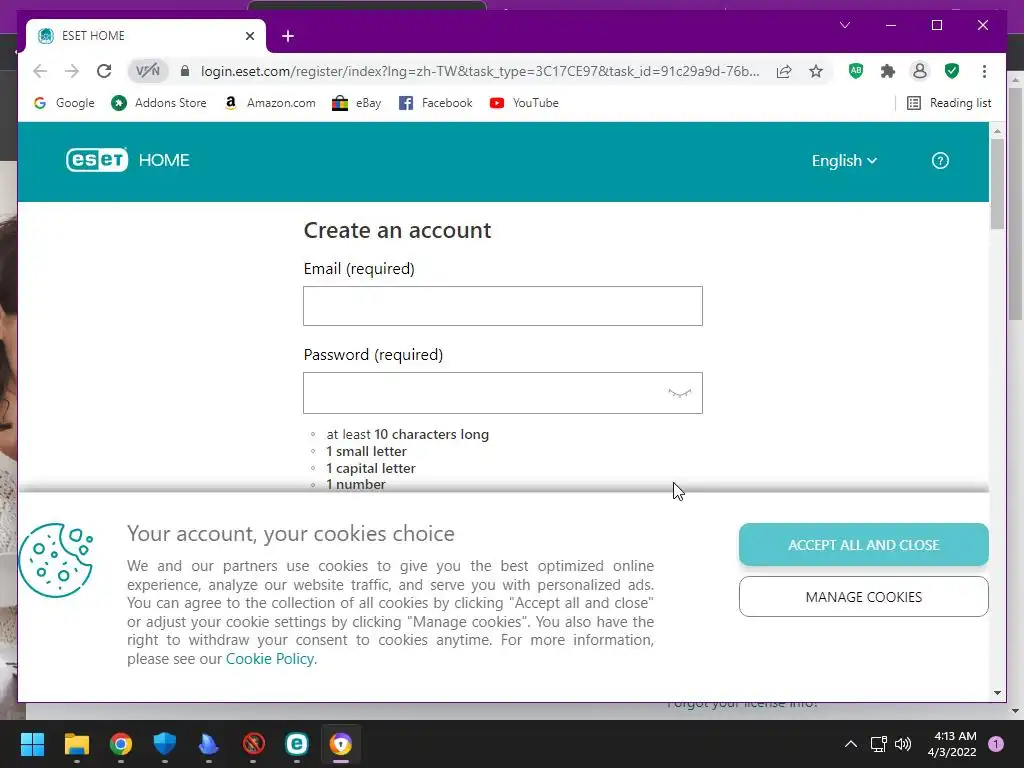
Task: Expand the tab search chevron
Action: [845, 25]
